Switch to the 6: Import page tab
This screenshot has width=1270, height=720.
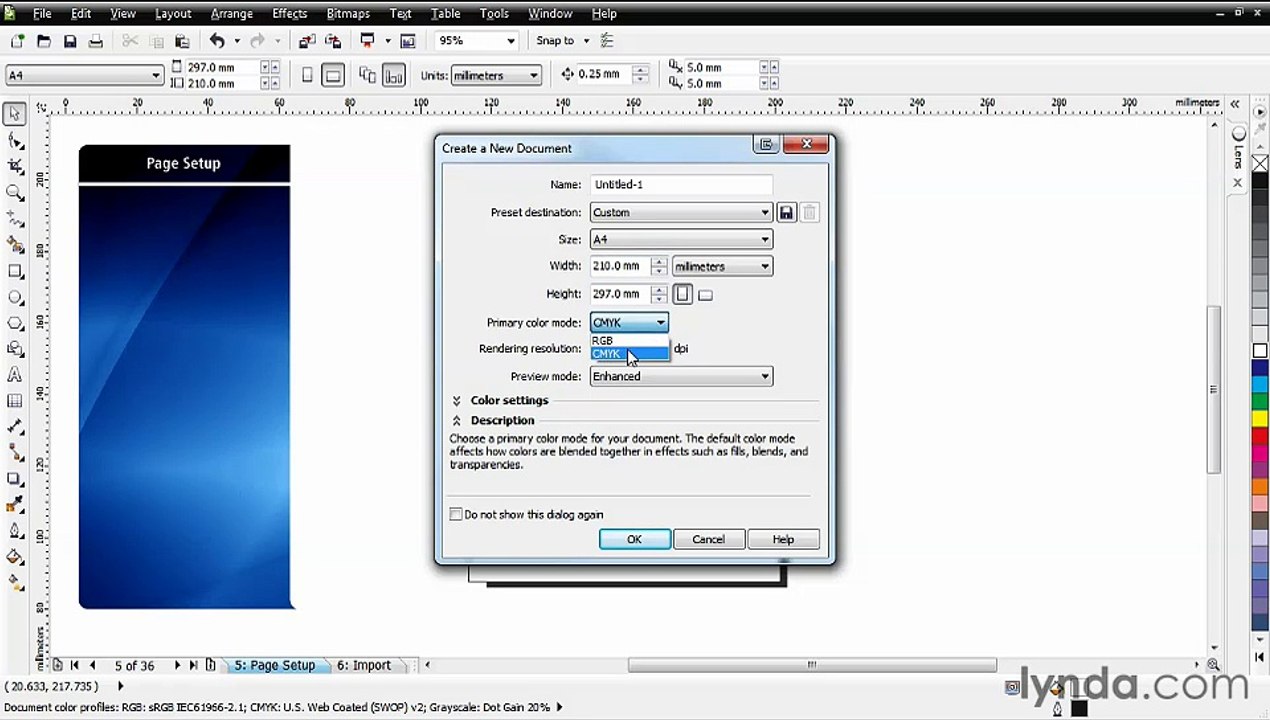pos(364,665)
